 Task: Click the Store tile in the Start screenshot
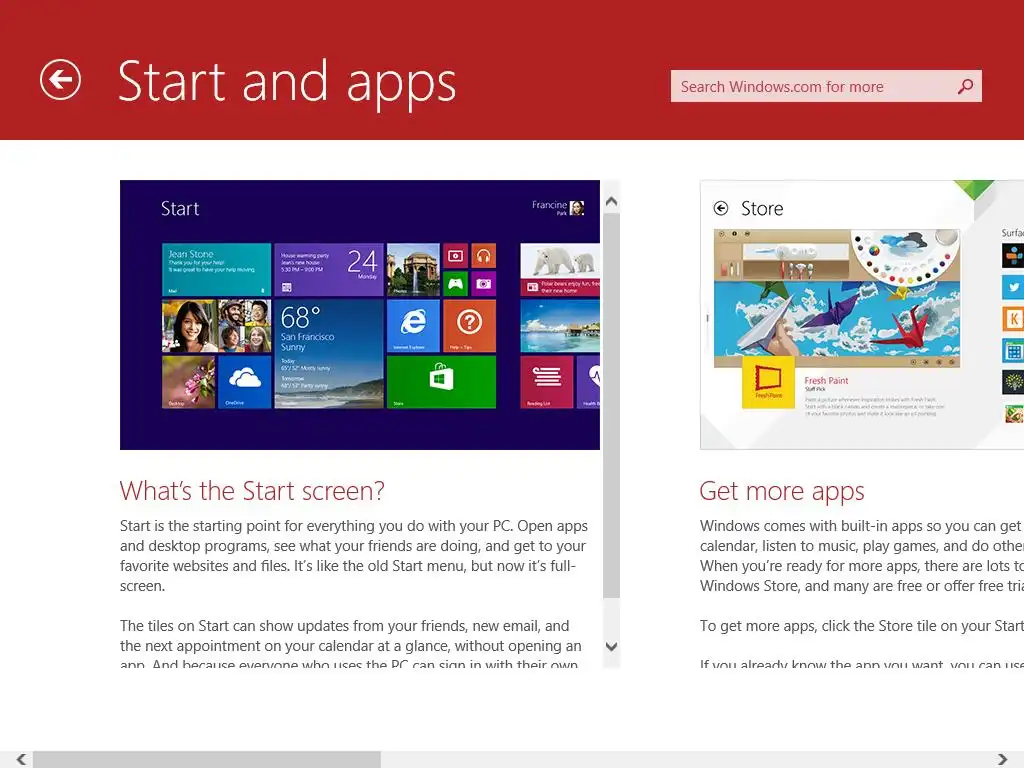click(441, 382)
